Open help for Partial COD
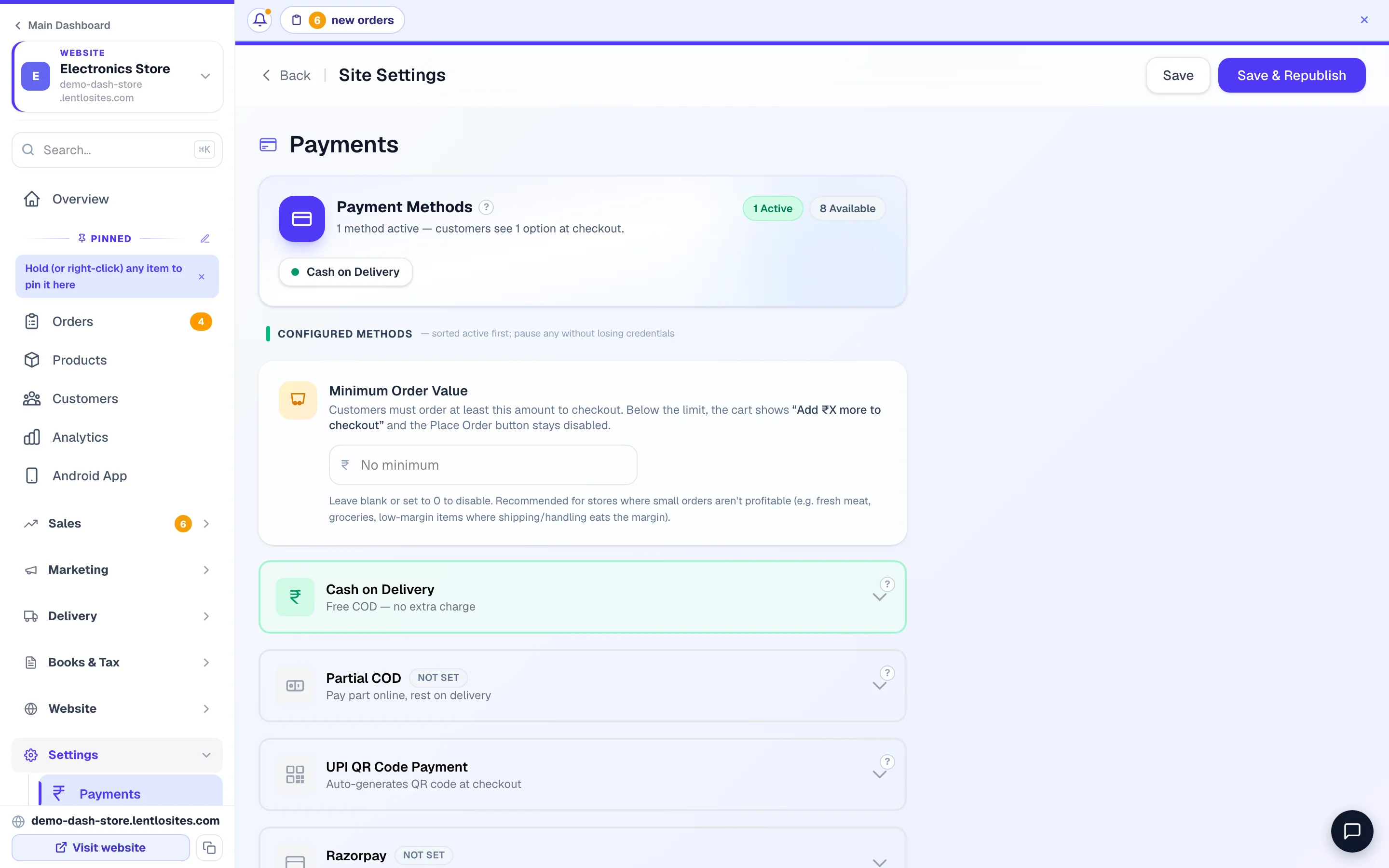 click(x=887, y=673)
